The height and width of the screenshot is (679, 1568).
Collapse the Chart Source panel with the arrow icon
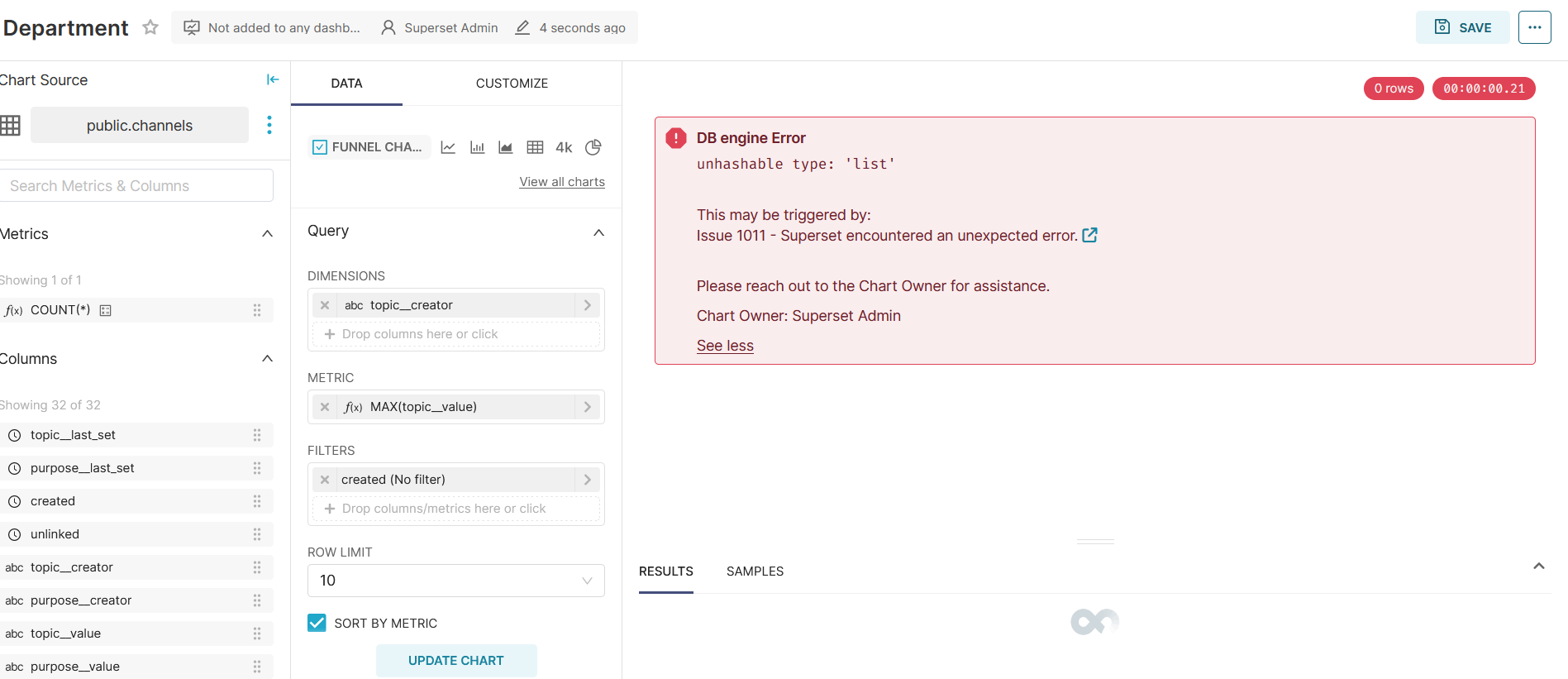[273, 79]
